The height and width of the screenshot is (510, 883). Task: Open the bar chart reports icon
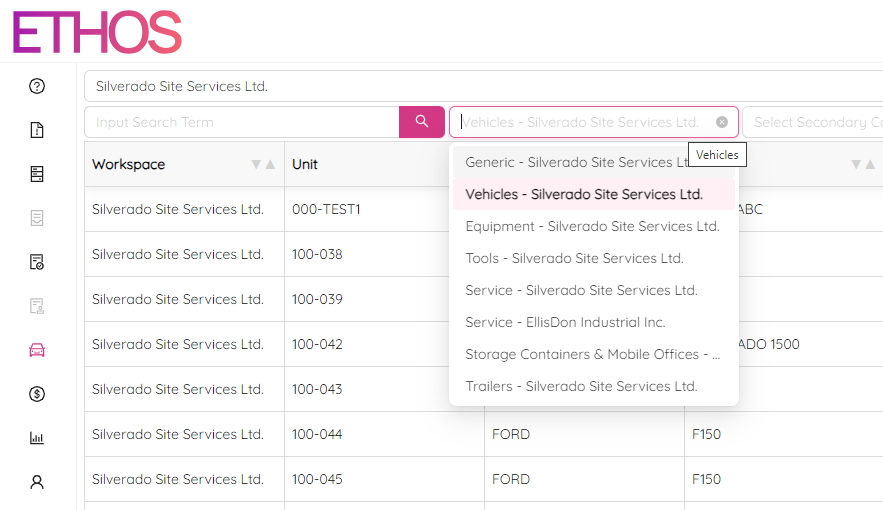pos(37,438)
